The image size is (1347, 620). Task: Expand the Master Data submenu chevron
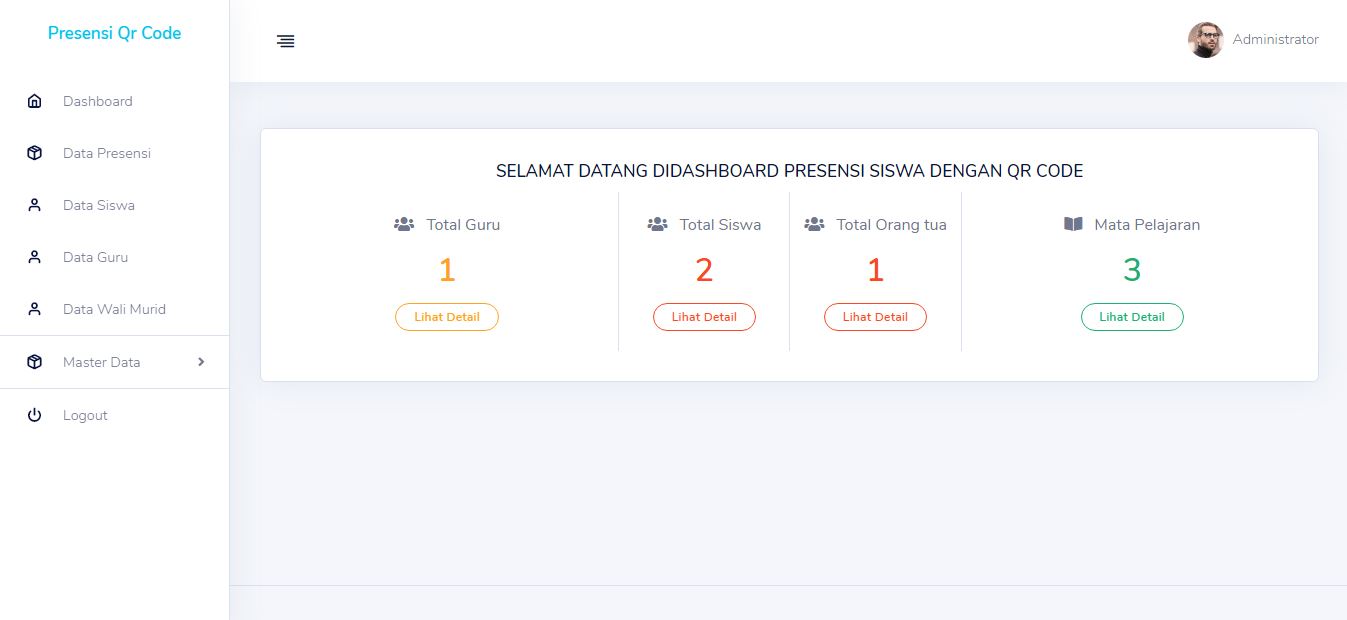point(201,362)
